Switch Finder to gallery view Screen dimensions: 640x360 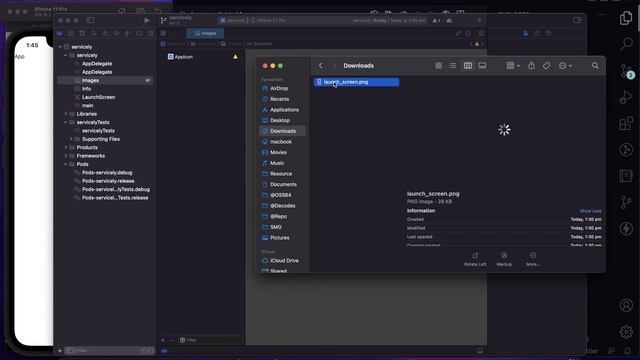[x=482, y=66]
